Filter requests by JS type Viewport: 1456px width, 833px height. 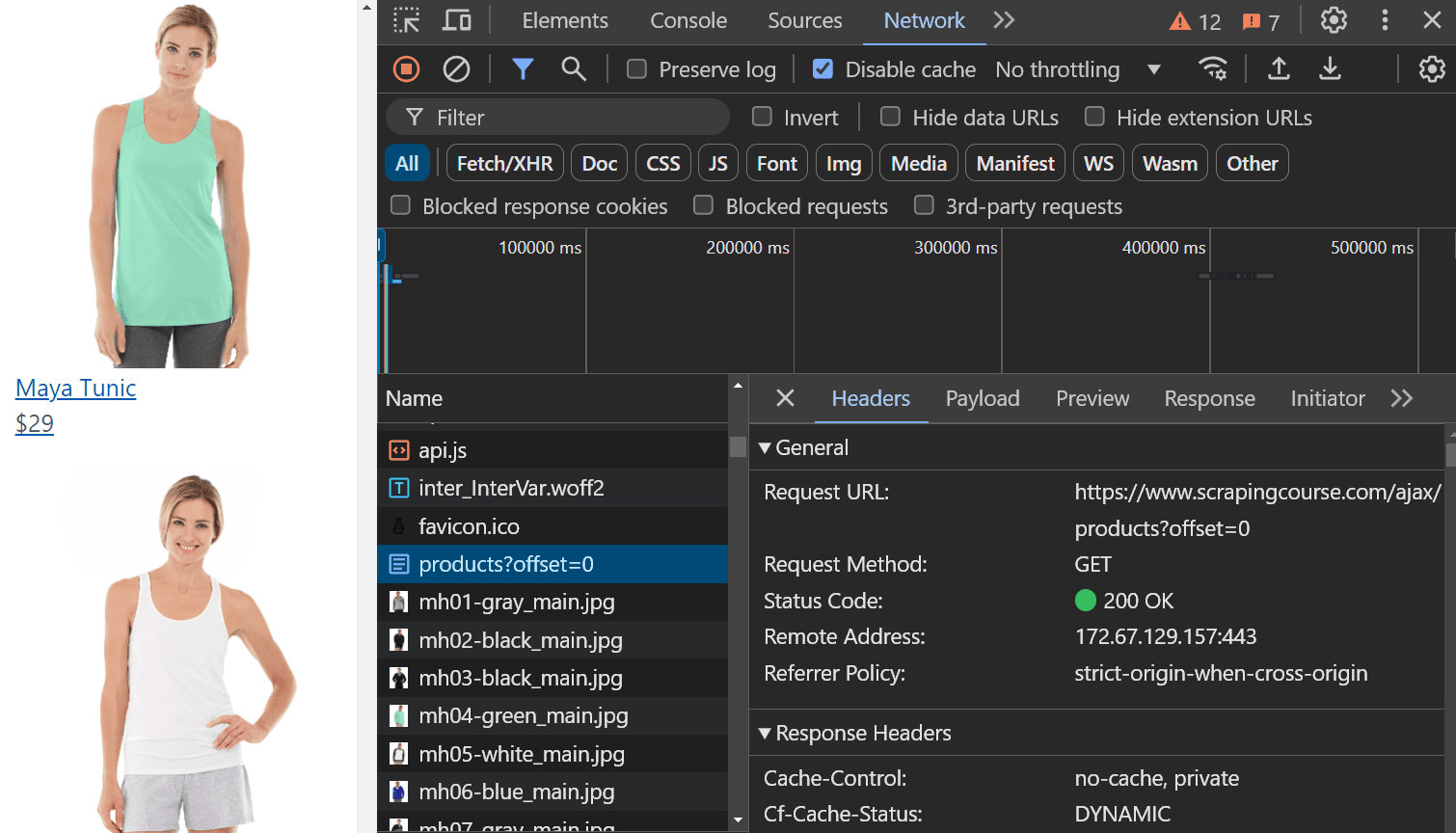(x=718, y=163)
